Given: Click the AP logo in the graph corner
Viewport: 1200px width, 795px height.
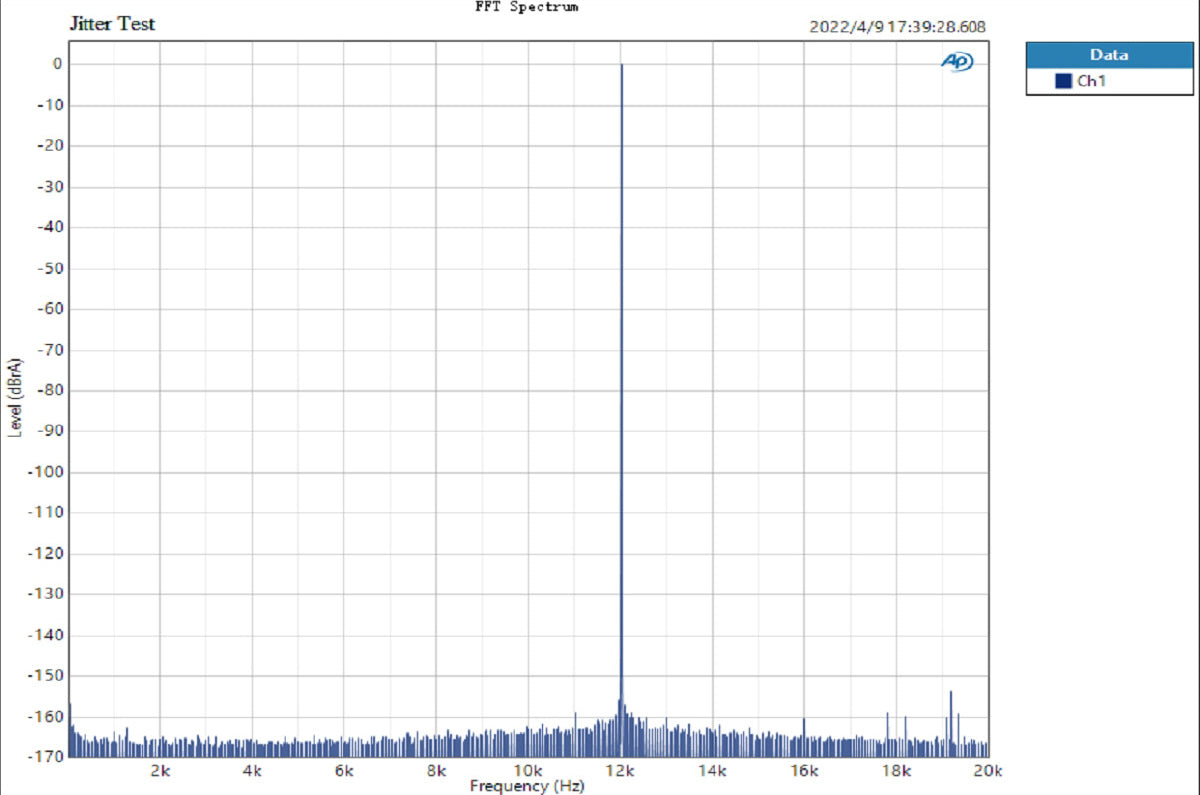Looking at the screenshot, I should click(x=957, y=62).
